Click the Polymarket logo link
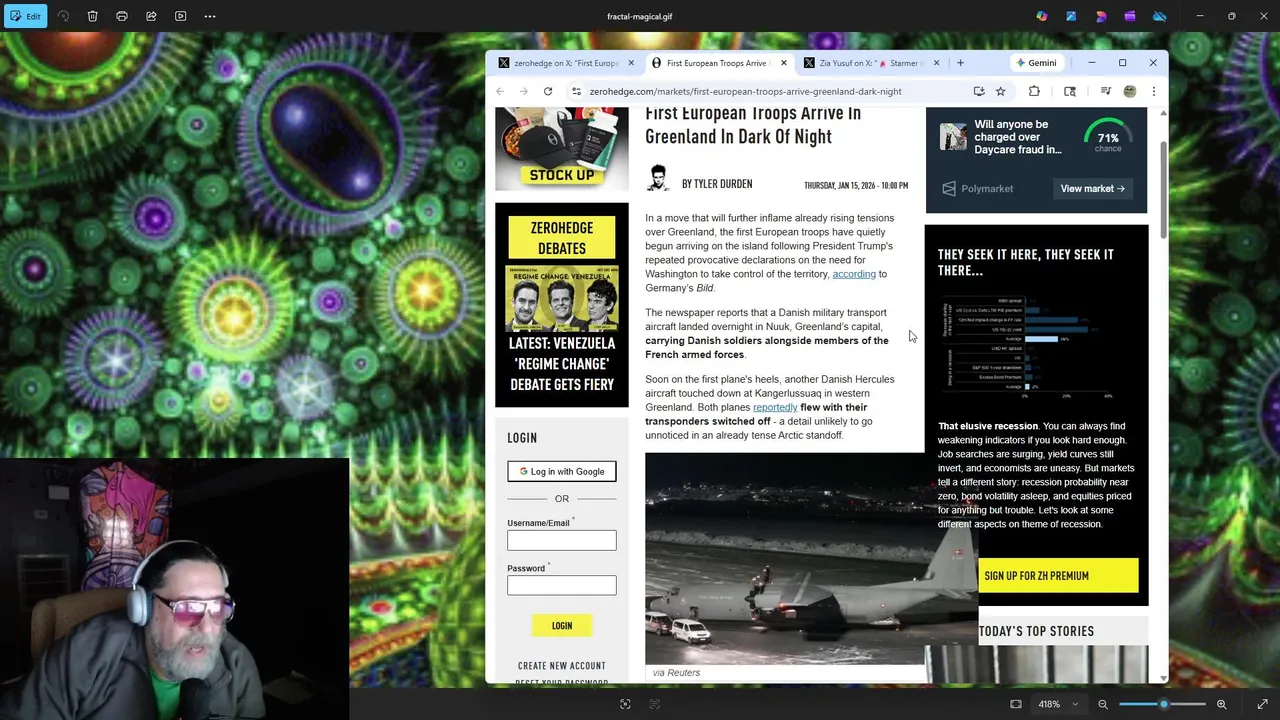 tap(978, 189)
